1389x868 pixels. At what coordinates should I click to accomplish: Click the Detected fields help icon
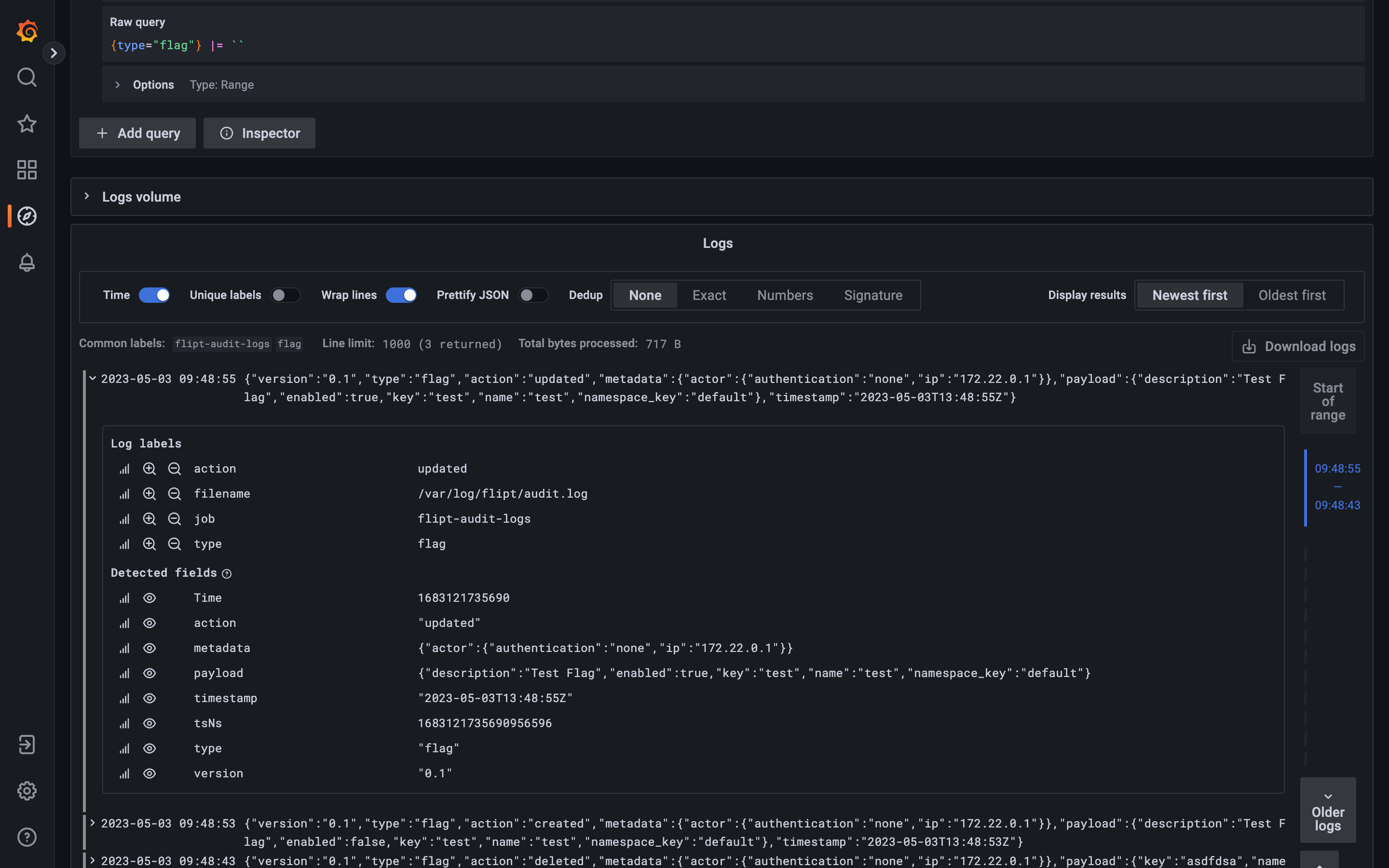(x=227, y=573)
